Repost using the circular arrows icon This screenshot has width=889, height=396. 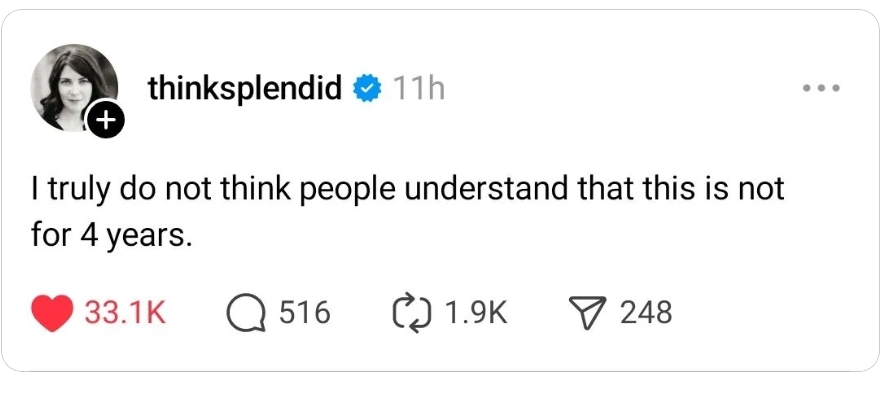coord(412,313)
